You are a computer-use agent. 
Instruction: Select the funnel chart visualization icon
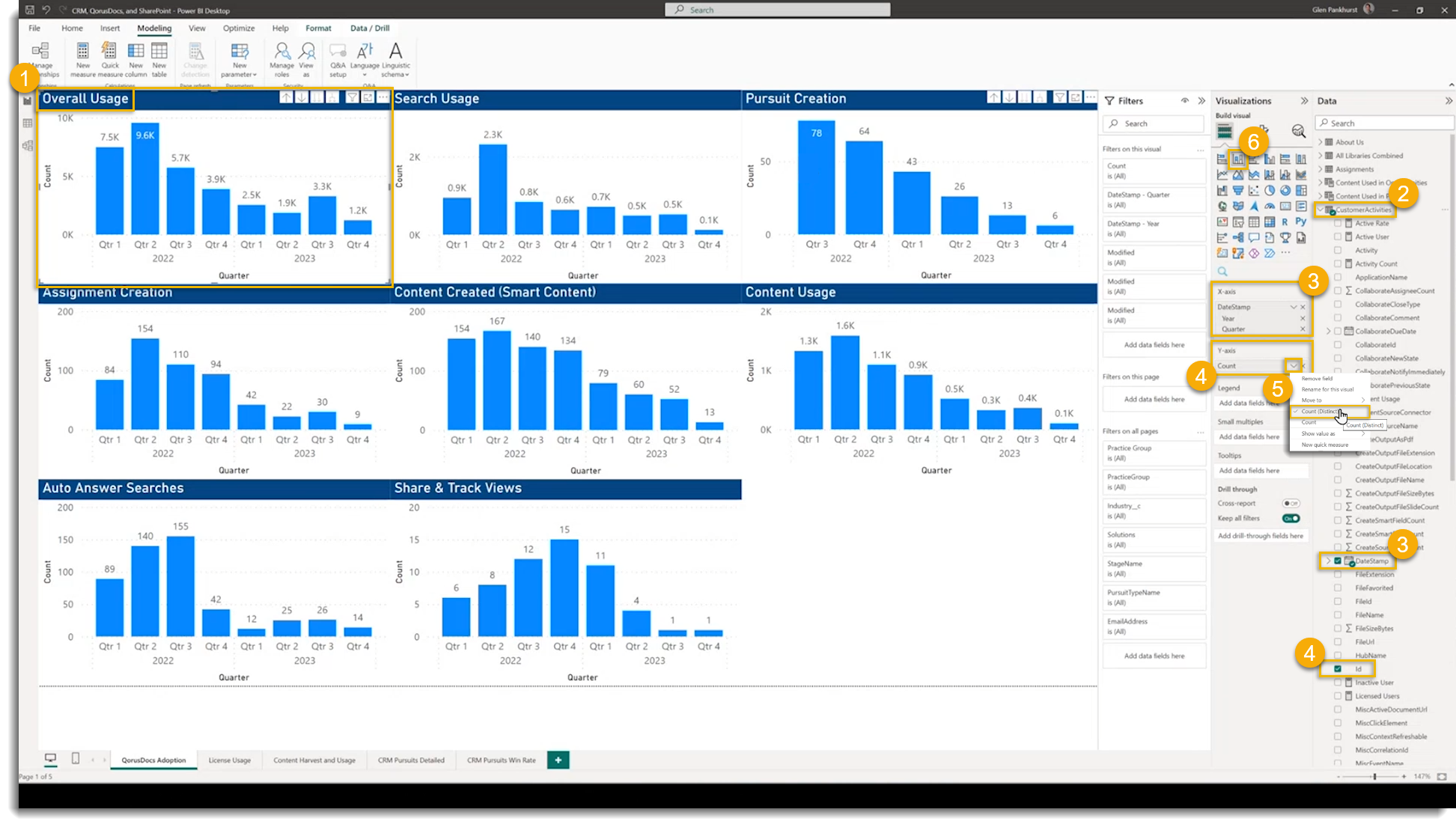pos(1238,190)
